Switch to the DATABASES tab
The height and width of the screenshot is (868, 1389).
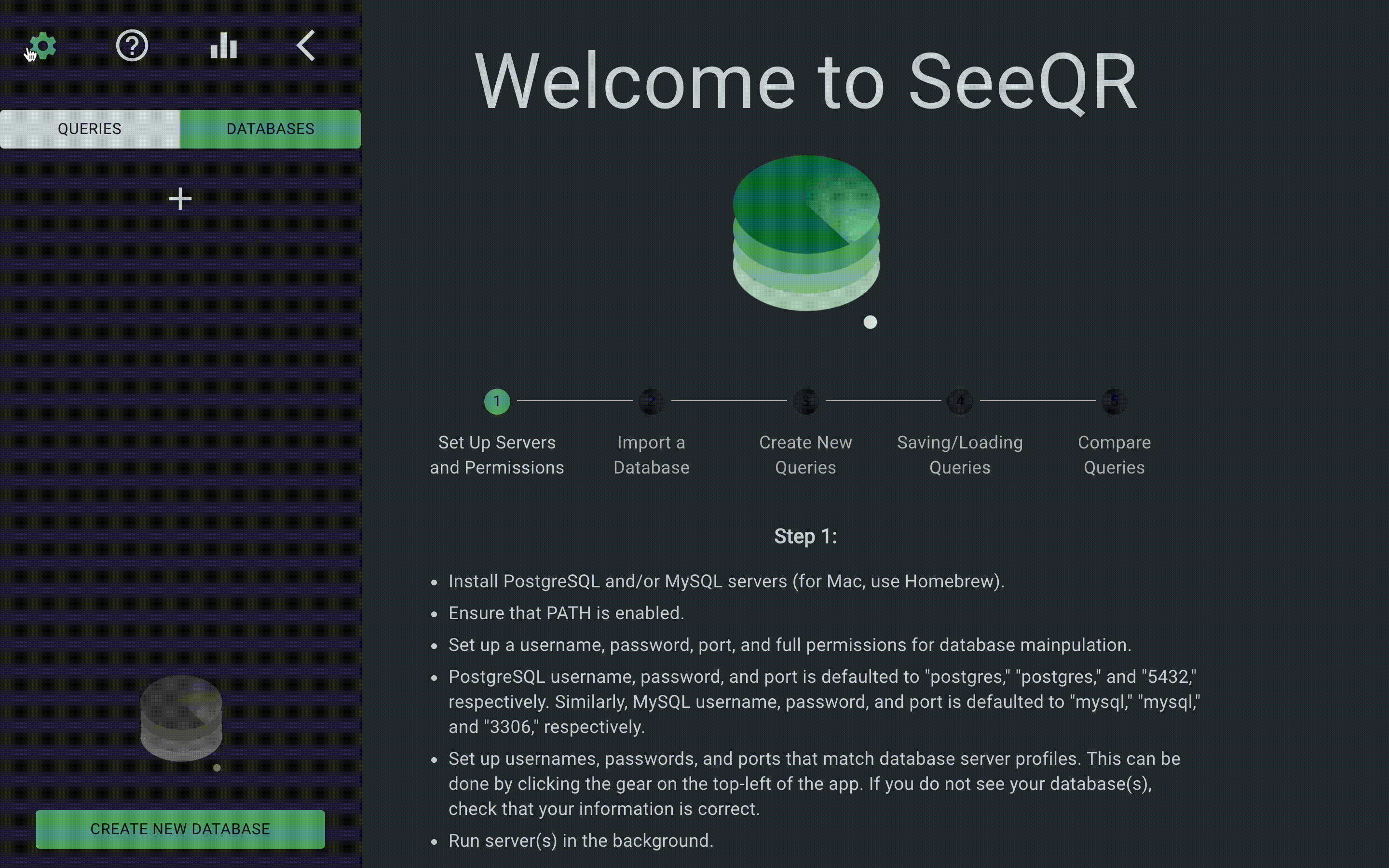(x=271, y=129)
